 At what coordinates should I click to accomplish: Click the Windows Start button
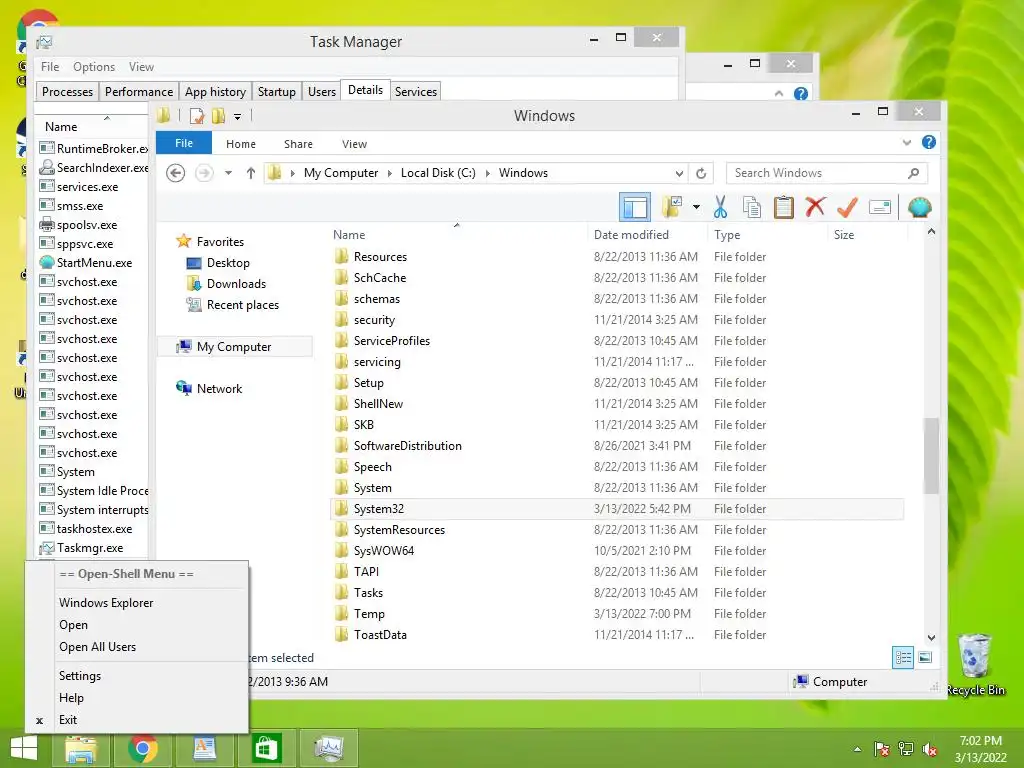pyautogui.click(x=24, y=748)
